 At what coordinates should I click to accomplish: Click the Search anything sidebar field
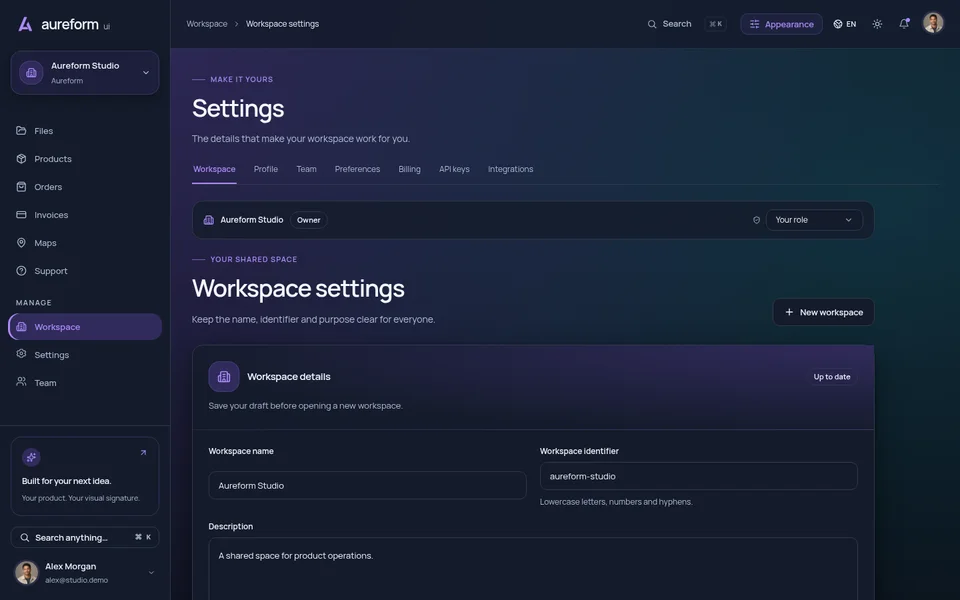85,538
